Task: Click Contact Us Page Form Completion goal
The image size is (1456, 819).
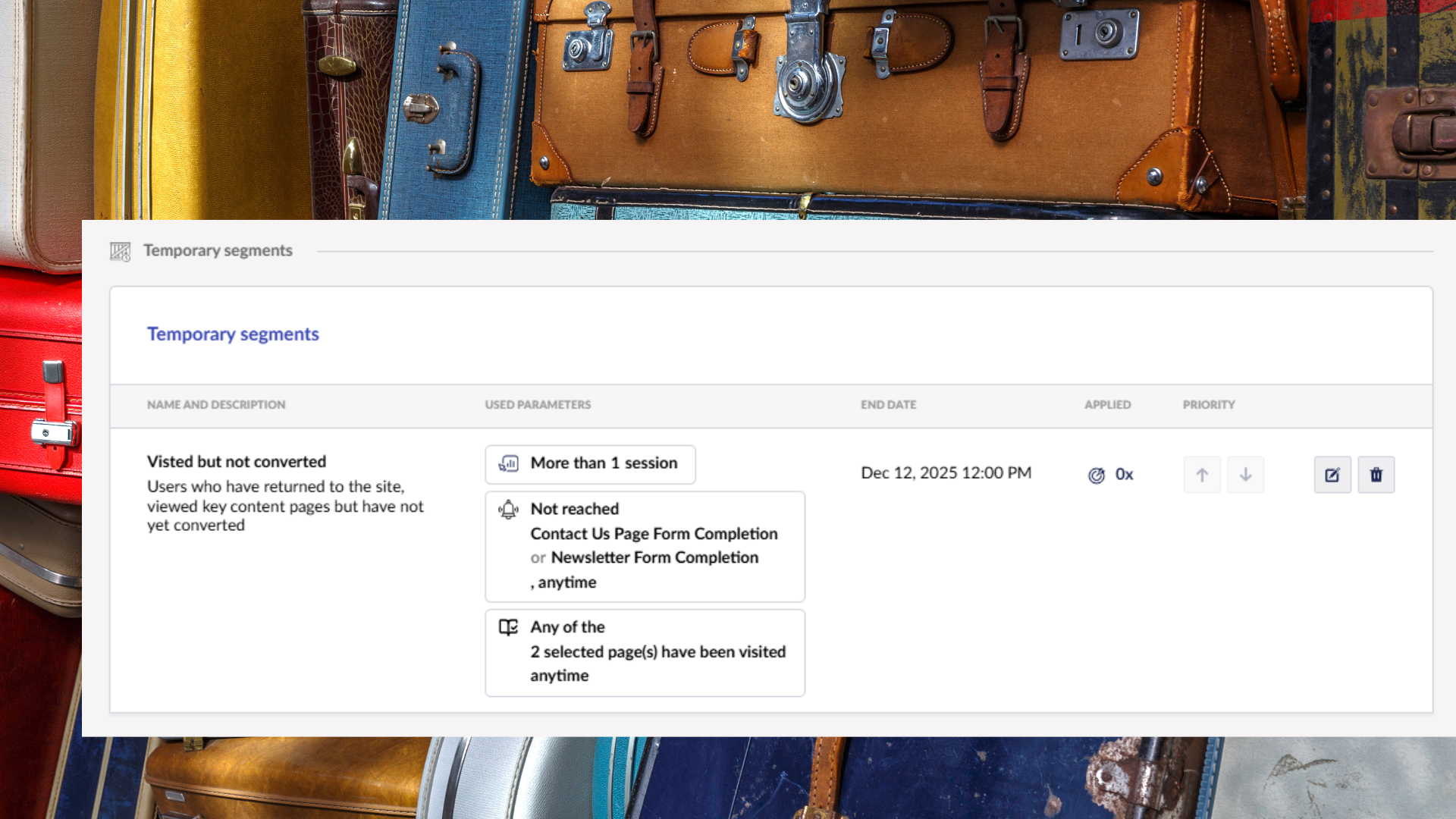Action: 654,534
